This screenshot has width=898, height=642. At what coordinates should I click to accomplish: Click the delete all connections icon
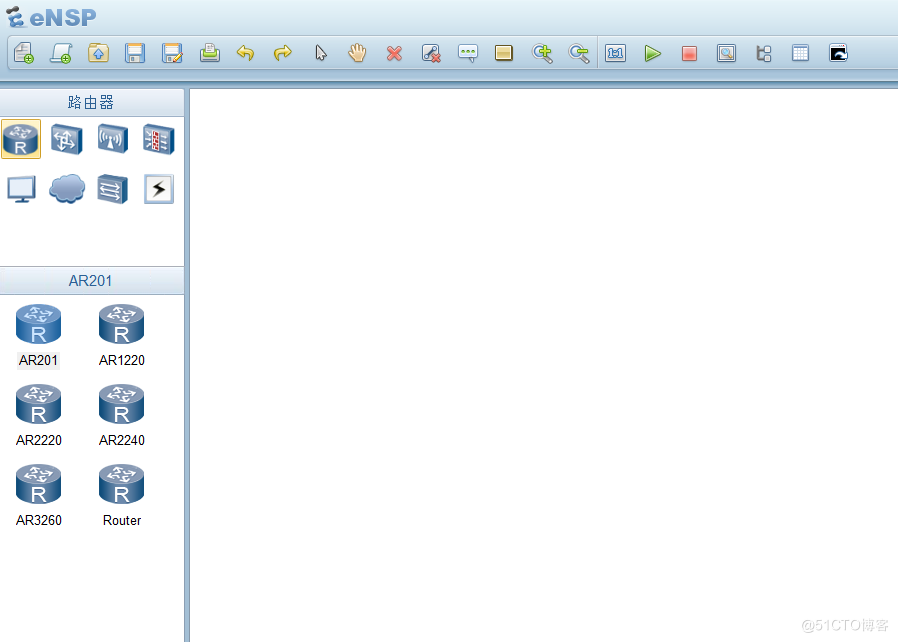431,53
